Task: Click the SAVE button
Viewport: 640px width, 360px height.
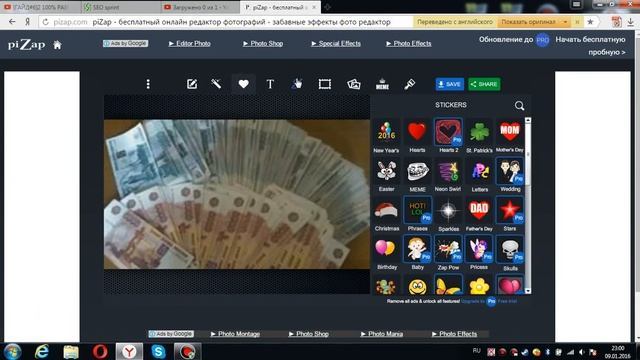Action: 449,84
